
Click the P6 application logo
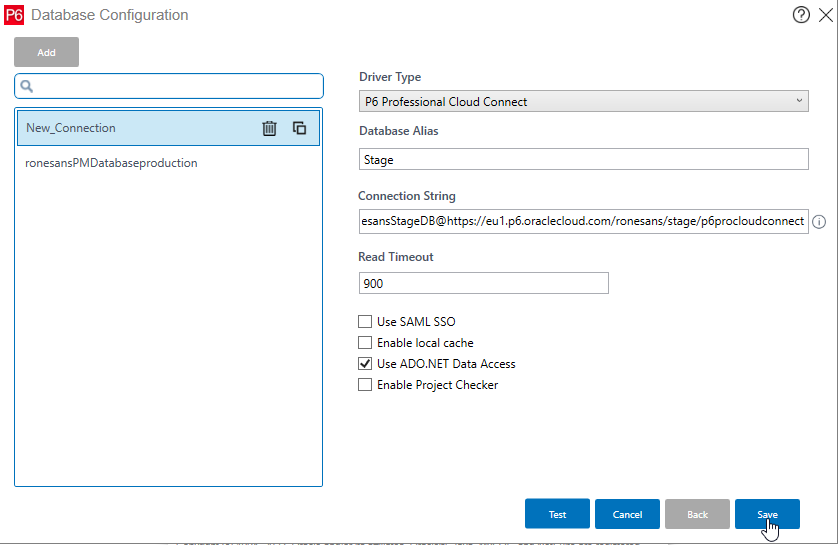14,15
